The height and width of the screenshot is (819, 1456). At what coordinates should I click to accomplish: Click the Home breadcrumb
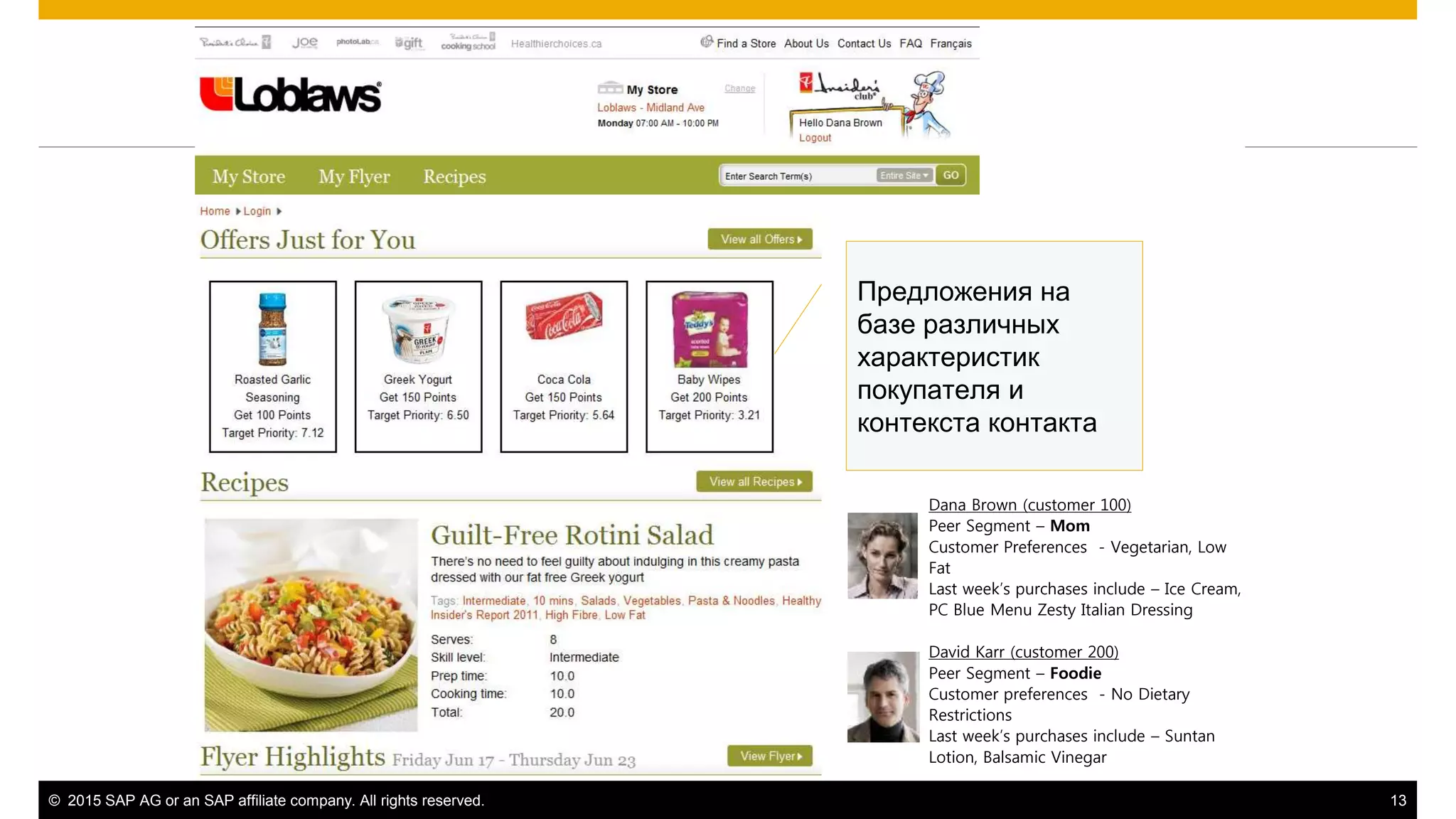coord(215,211)
